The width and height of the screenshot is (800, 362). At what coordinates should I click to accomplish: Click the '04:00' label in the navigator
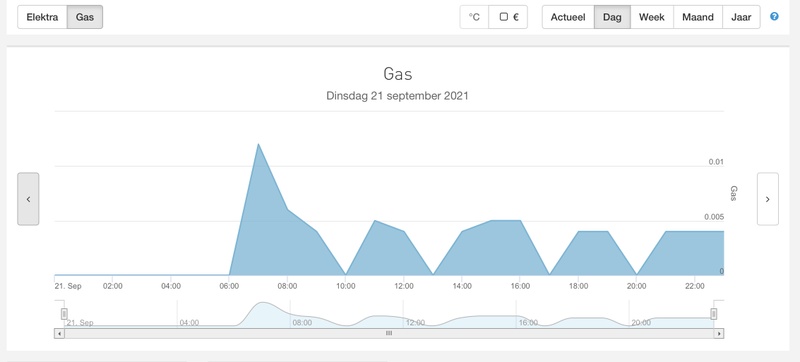point(189,323)
